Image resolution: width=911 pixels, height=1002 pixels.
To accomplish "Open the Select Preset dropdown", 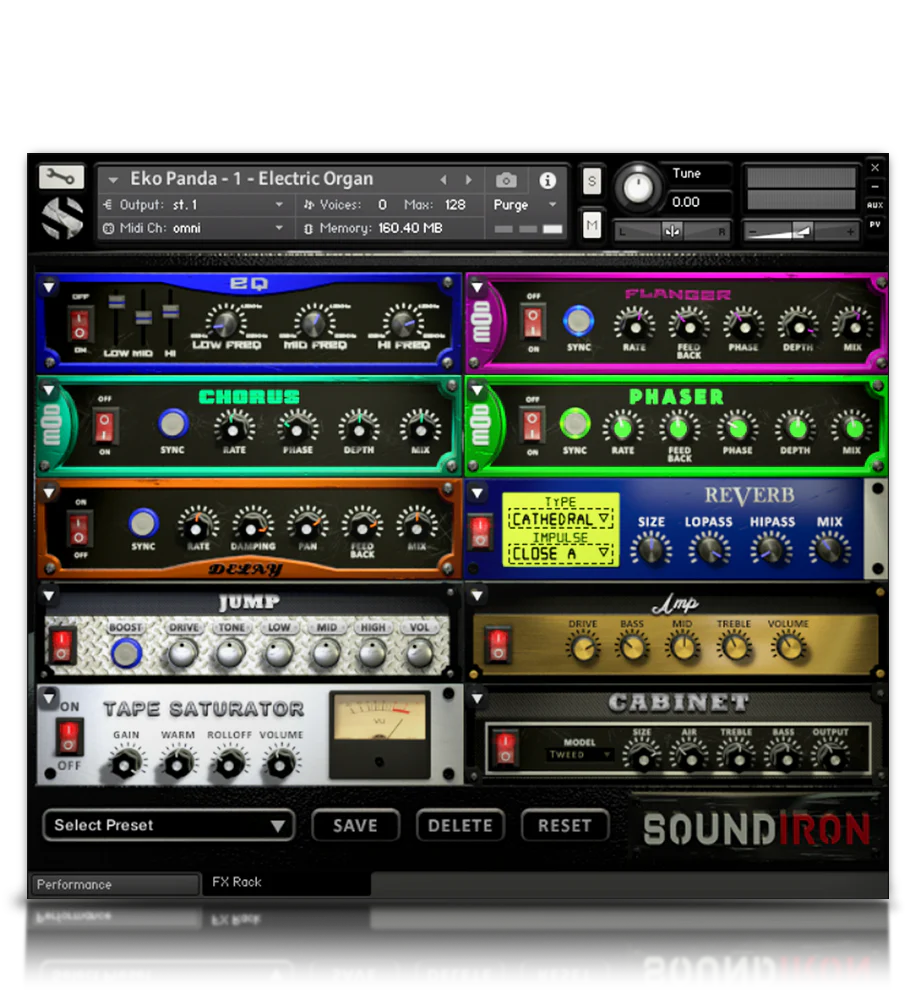I will click(169, 825).
